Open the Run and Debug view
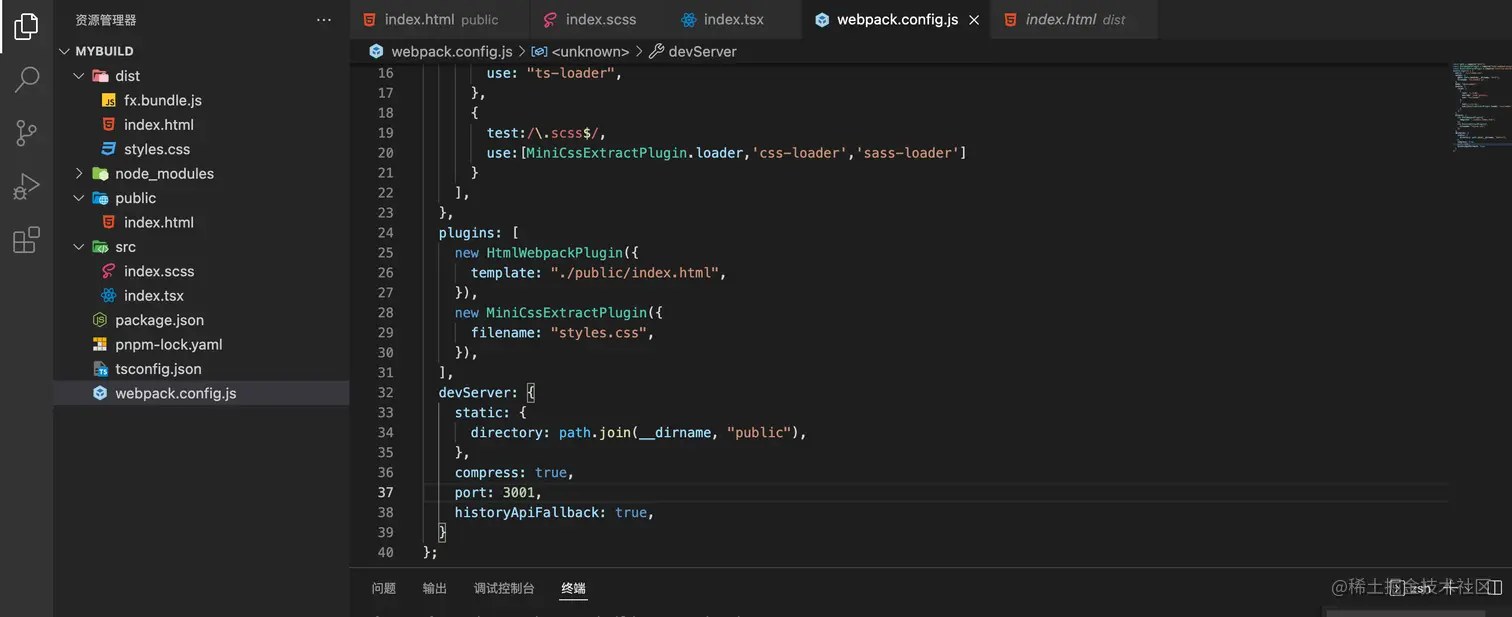This screenshot has width=1512, height=617. pyautogui.click(x=27, y=186)
